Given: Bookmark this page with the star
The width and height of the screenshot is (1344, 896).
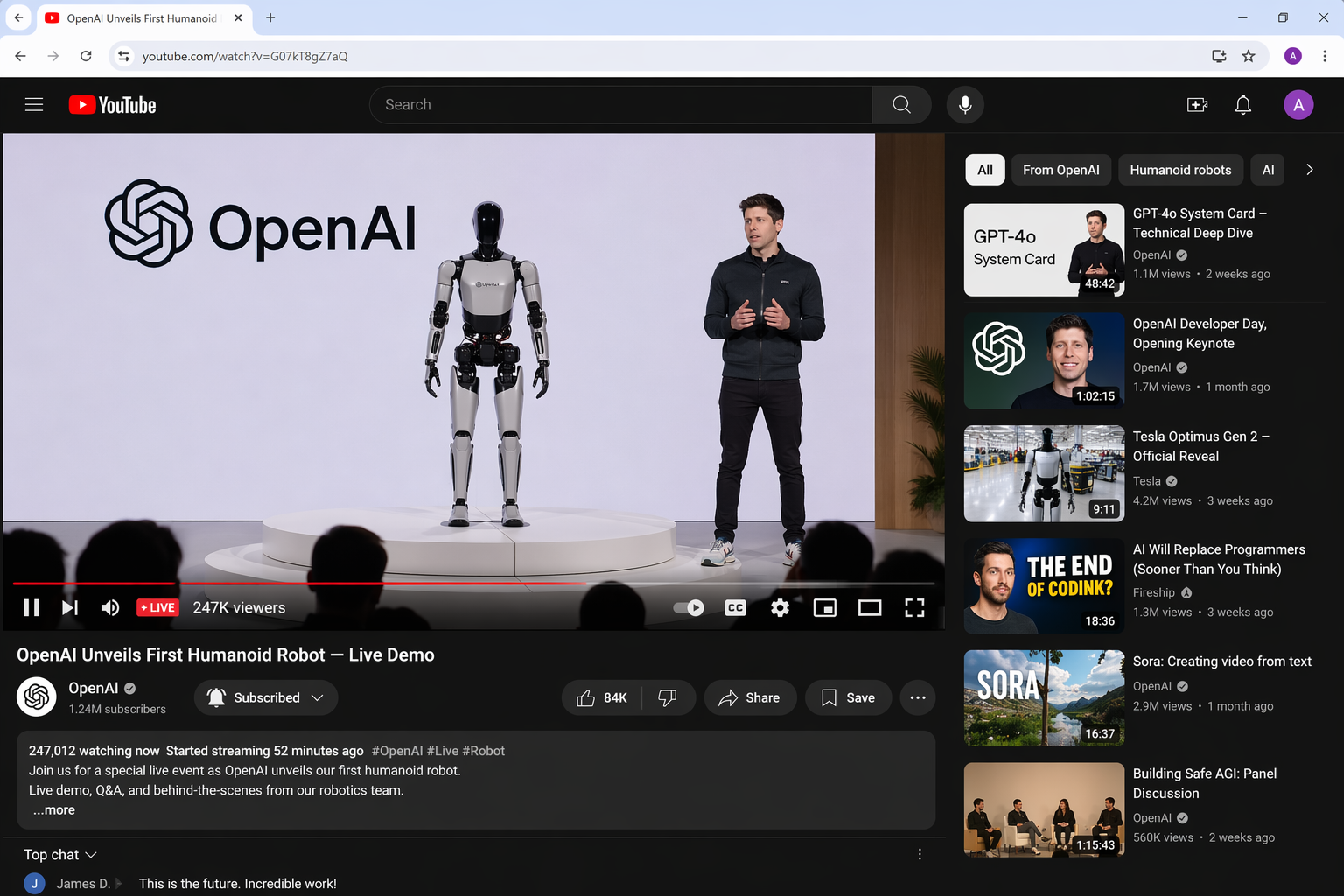Looking at the screenshot, I should tap(1249, 56).
